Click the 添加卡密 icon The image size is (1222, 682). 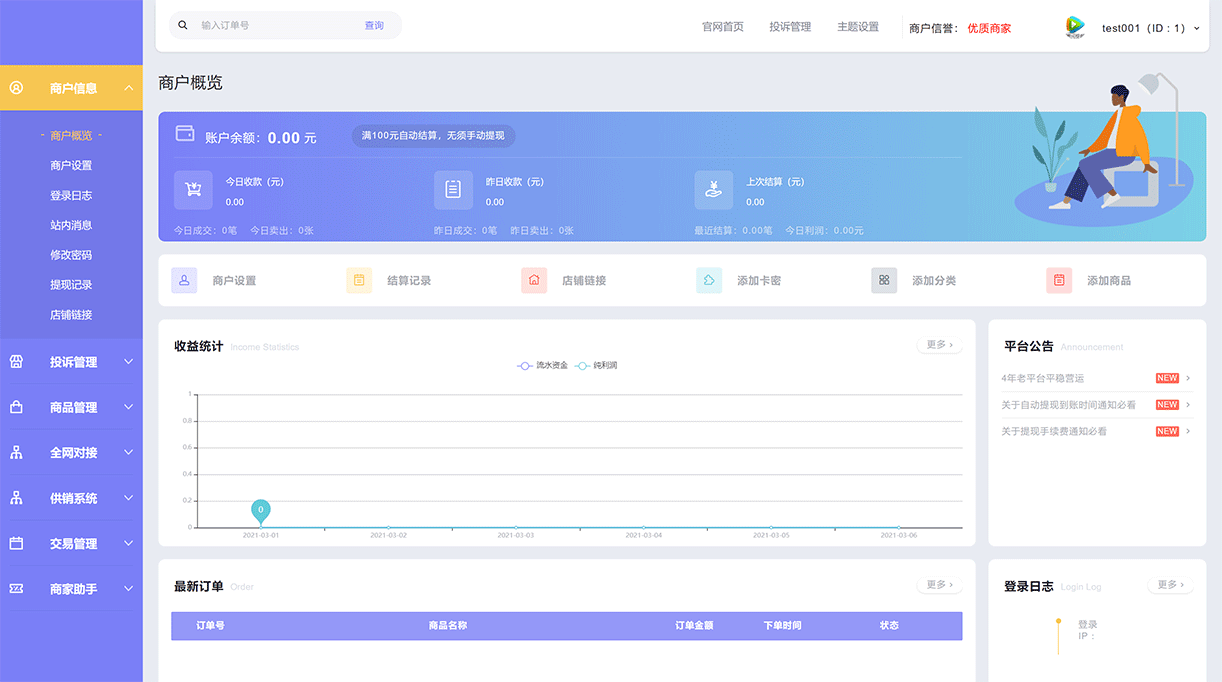[x=709, y=280]
